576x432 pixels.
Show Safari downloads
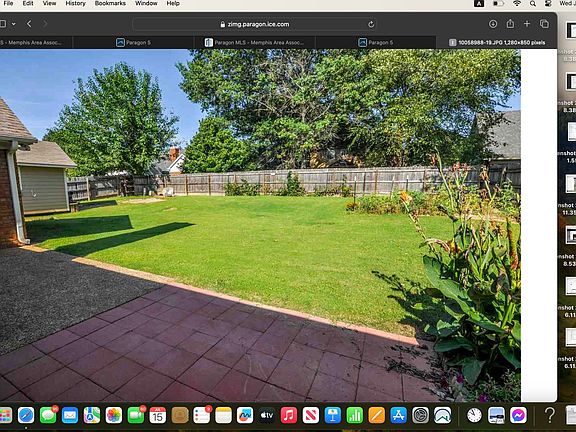(x=493, y=24)
